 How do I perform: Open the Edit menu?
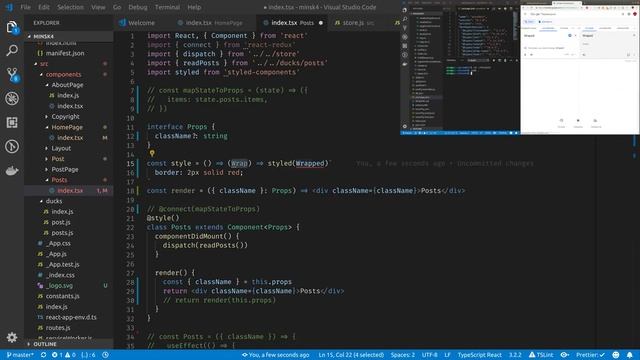click(44, 7)
